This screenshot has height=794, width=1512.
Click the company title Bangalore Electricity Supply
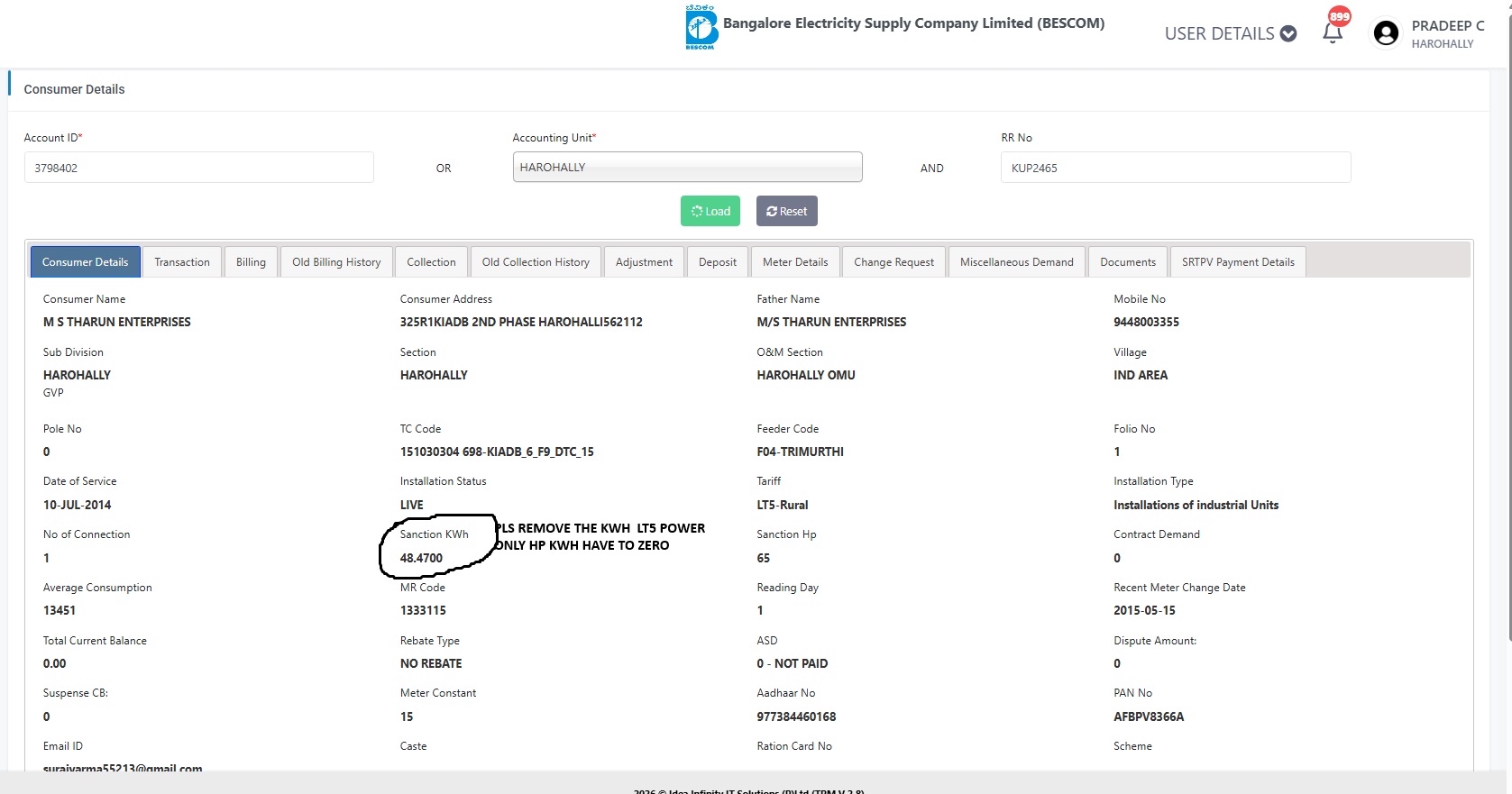[913, 23]
